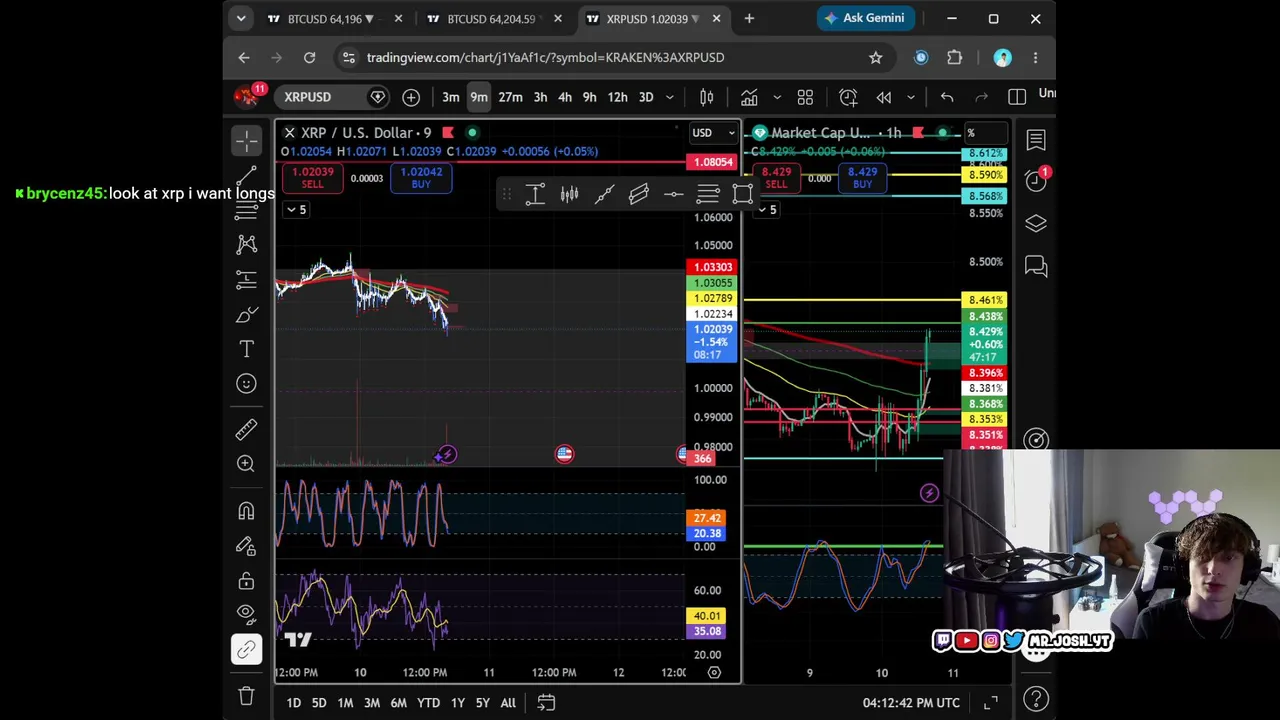Click the red 1.08054 price label
Viewport: 1280px width, 720px height.
[714, 162]
